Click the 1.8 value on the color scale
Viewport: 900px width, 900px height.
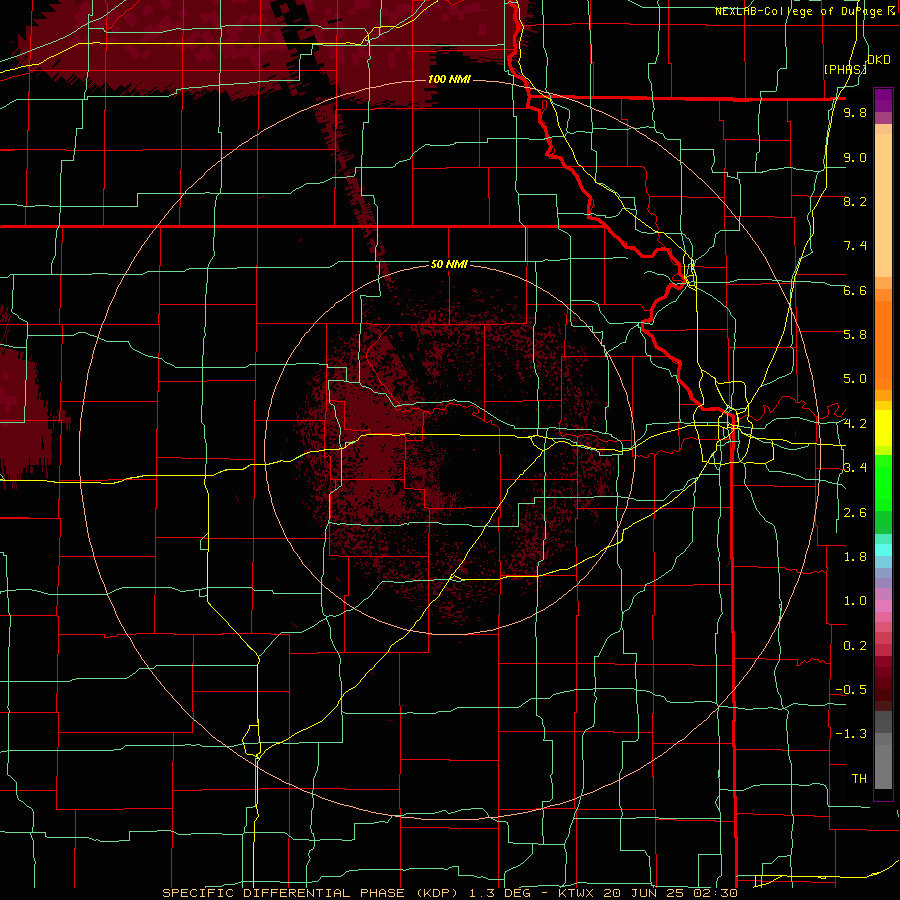[855, 557]
